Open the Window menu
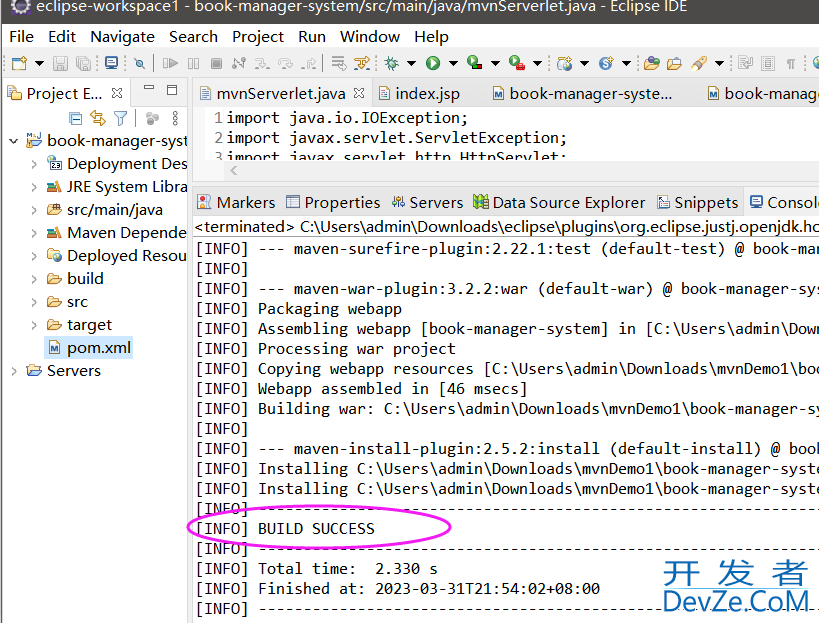Image resolution: width=819 pixels, height=623 pixels. [x=370, y=37]
